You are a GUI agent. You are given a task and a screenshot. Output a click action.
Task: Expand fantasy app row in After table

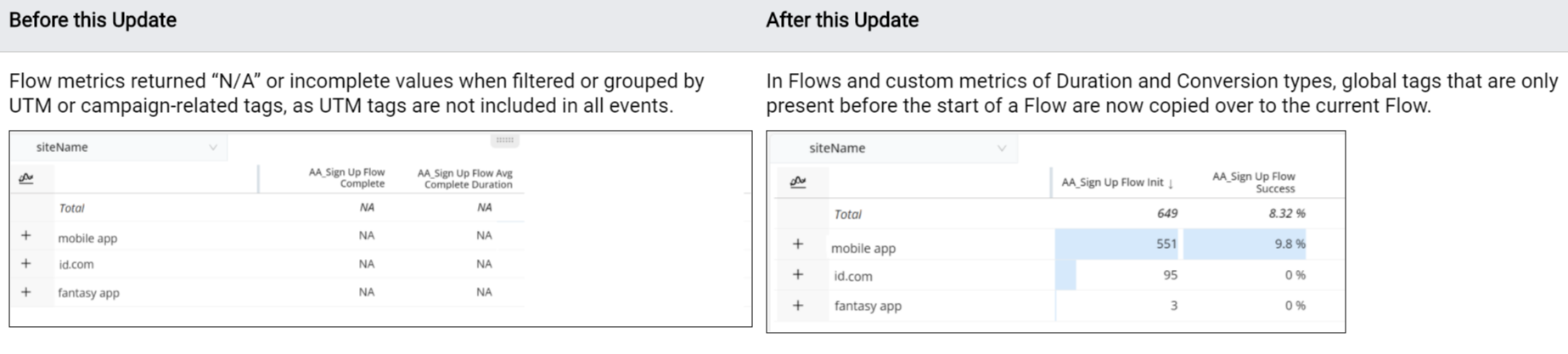(x=798, y=306)
